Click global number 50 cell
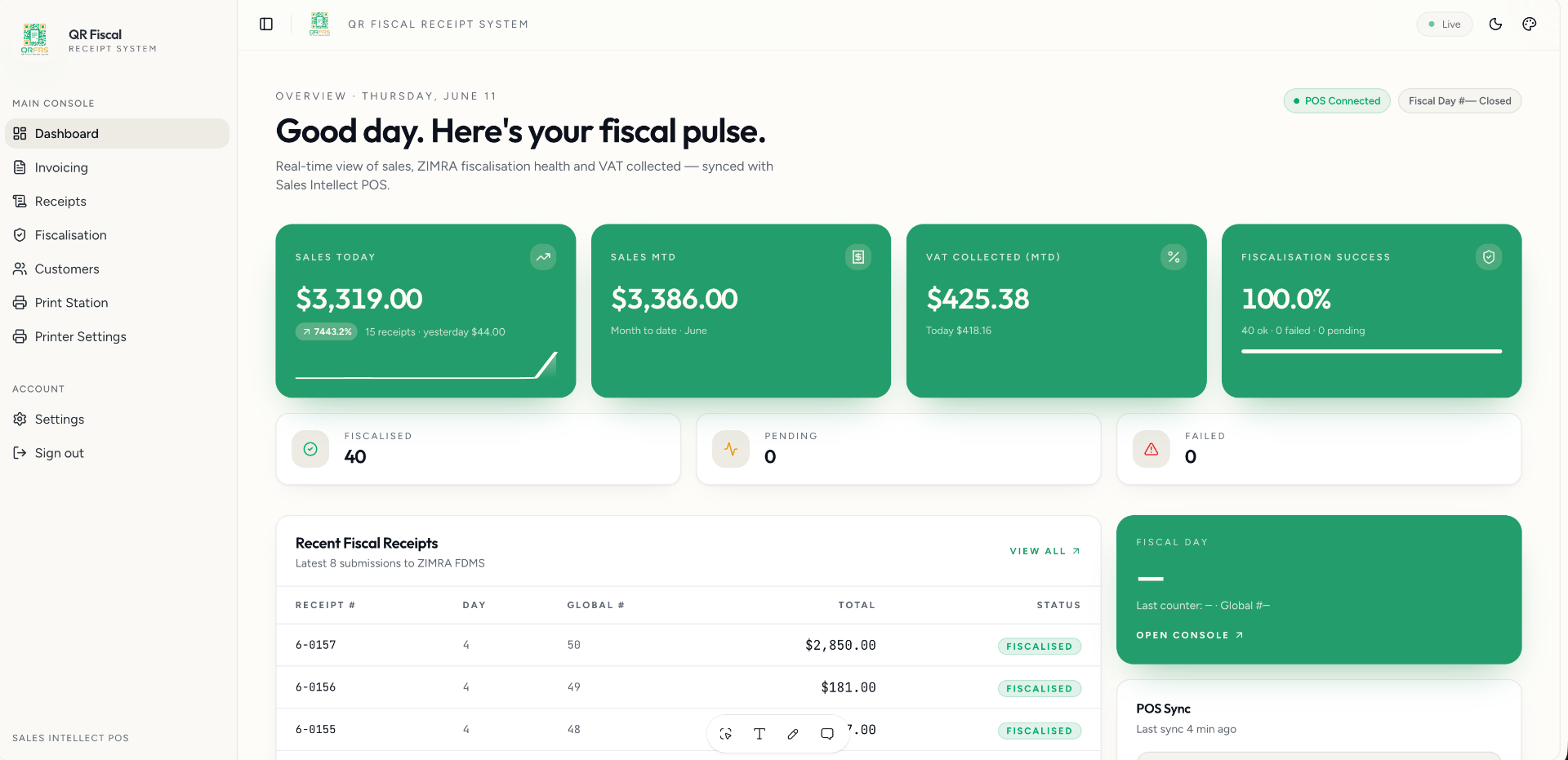Screen dimensions: 1568x760 (574, 645)
